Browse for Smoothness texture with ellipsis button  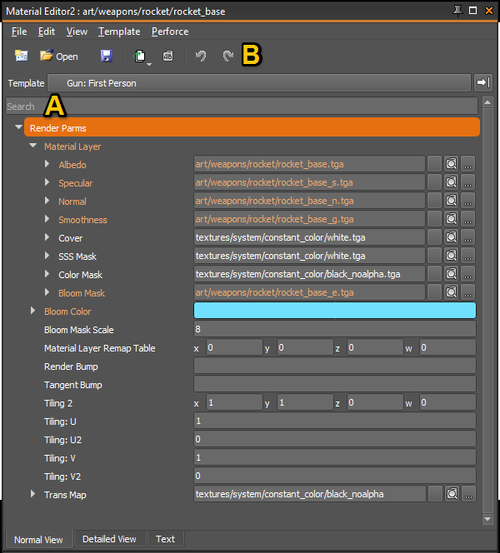468,219
